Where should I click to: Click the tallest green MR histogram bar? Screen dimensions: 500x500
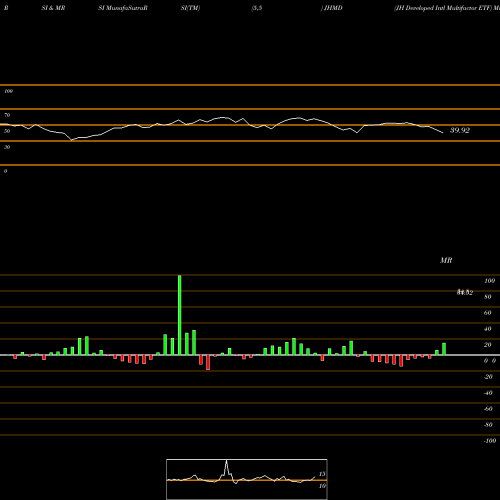180,315
